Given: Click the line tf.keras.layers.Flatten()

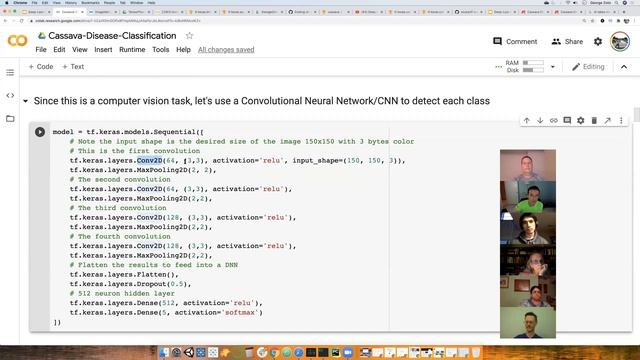Looking at the screenshot, I should (124, 274).
